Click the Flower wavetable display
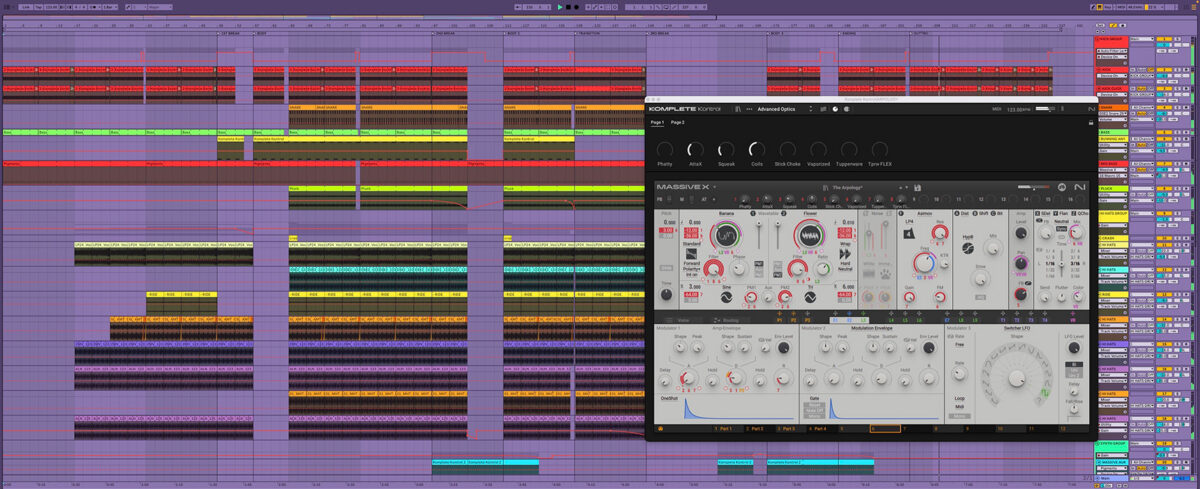Screen dimensions: 1200x489 [x=811, y=235]
